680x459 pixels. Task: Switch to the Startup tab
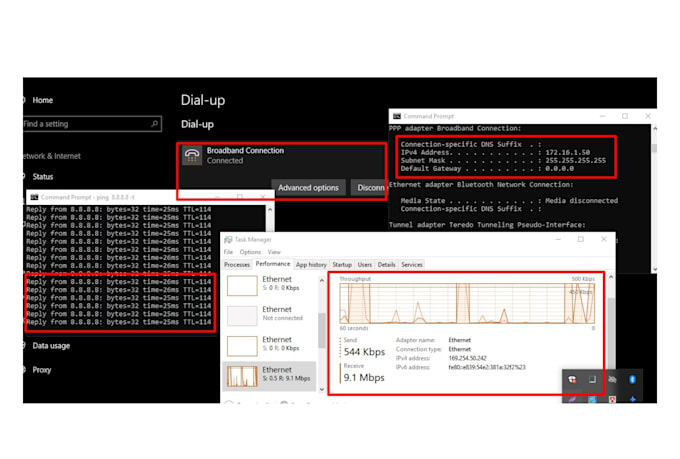pos(342,265)
